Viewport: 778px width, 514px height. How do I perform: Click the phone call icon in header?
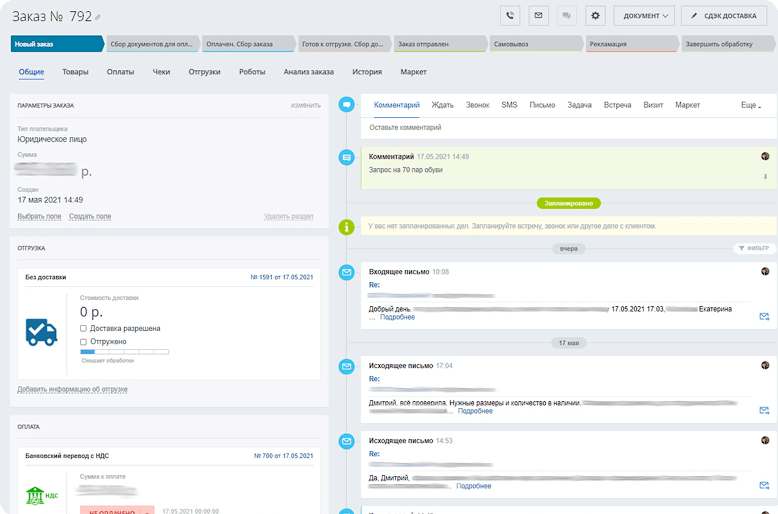(511, 16)
